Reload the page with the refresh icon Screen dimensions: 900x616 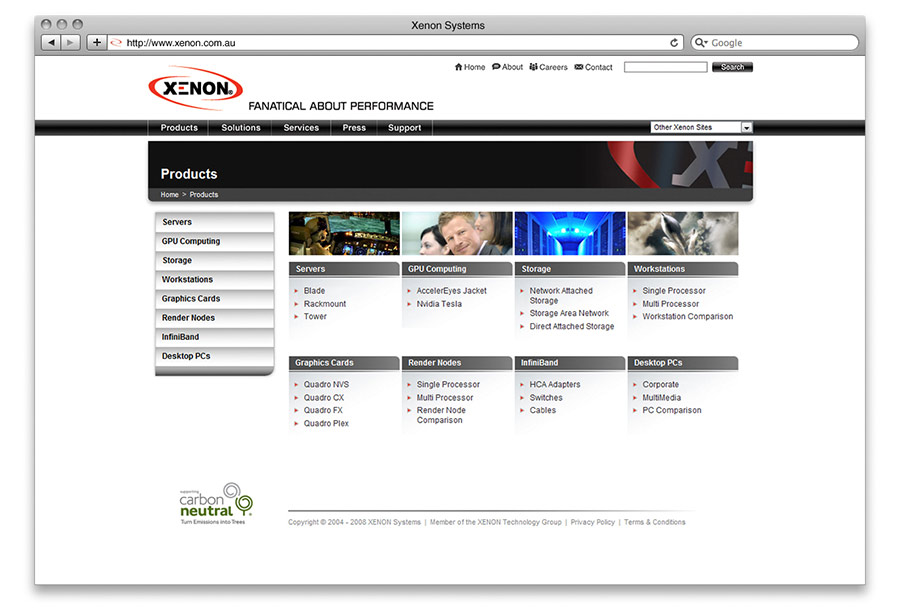[x=674, y=43]
